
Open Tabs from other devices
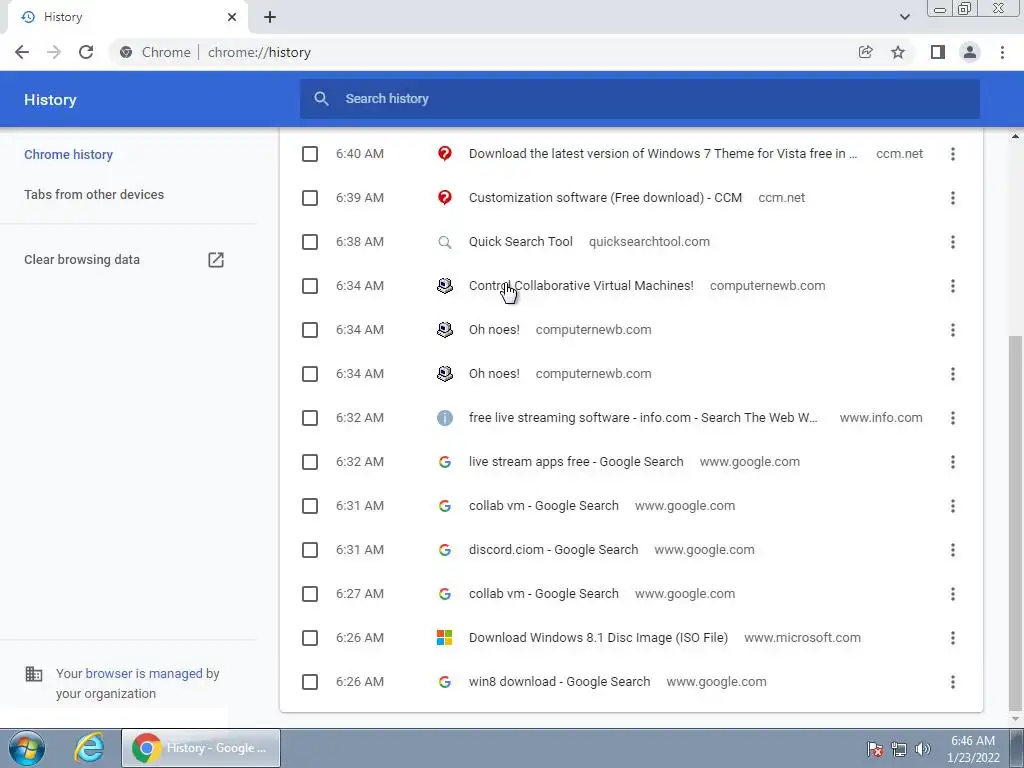click(94, 195)
